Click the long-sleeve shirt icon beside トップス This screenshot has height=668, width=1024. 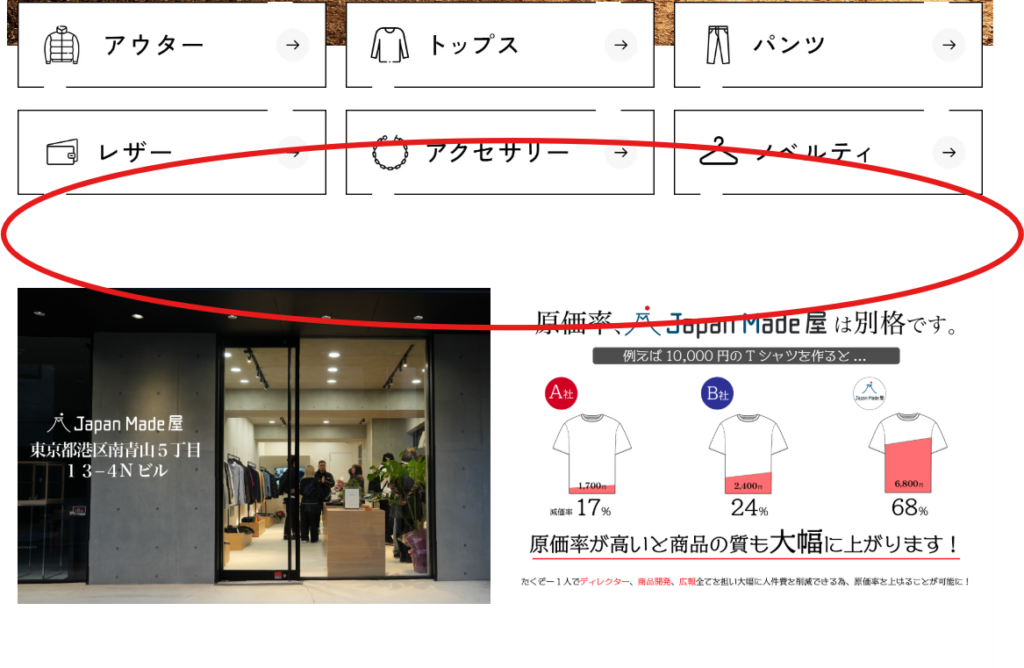tap(390, 45)
